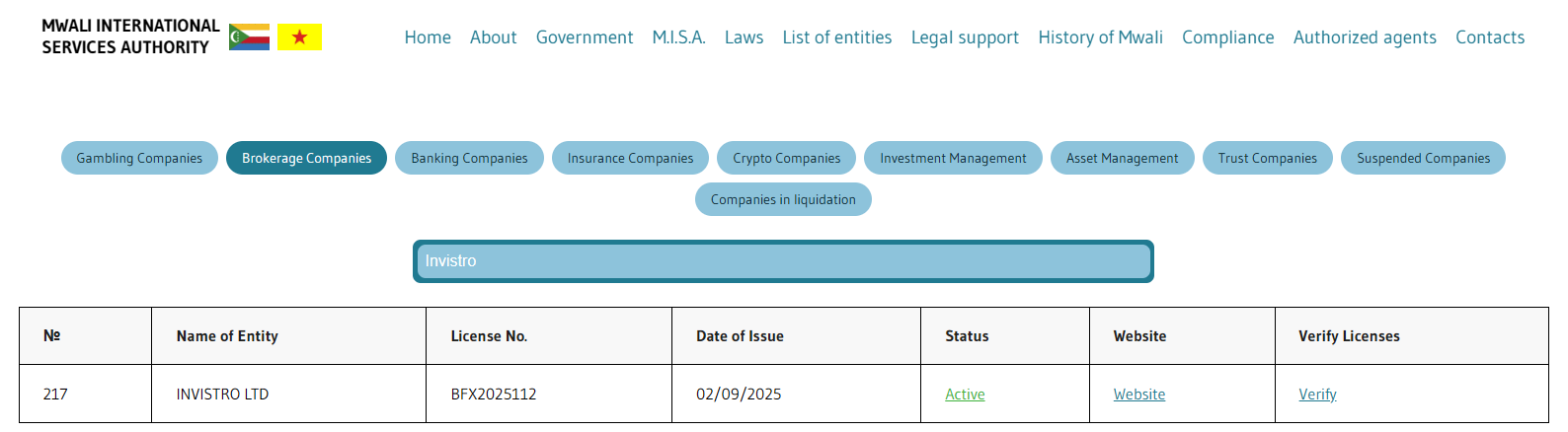Open the Contacts page
1568x432 pixels.
(1489, 37)
